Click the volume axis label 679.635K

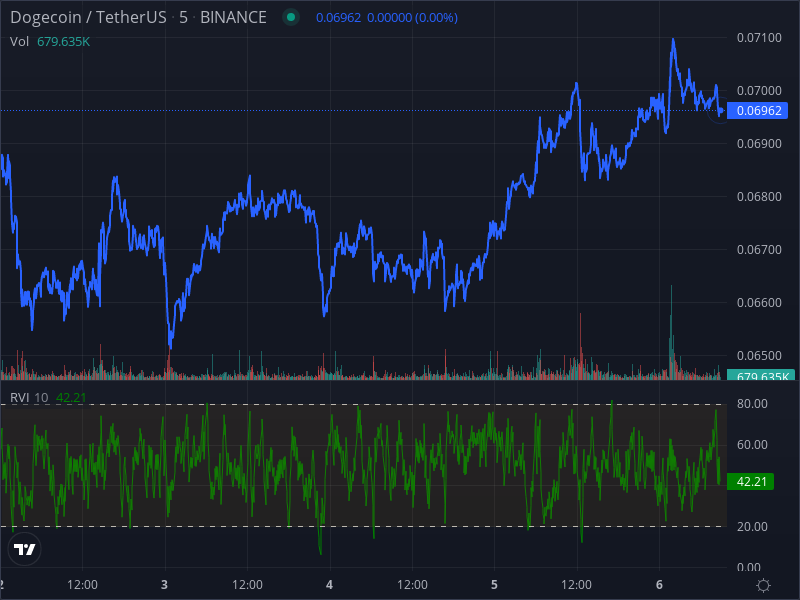[x=761, y=375]
